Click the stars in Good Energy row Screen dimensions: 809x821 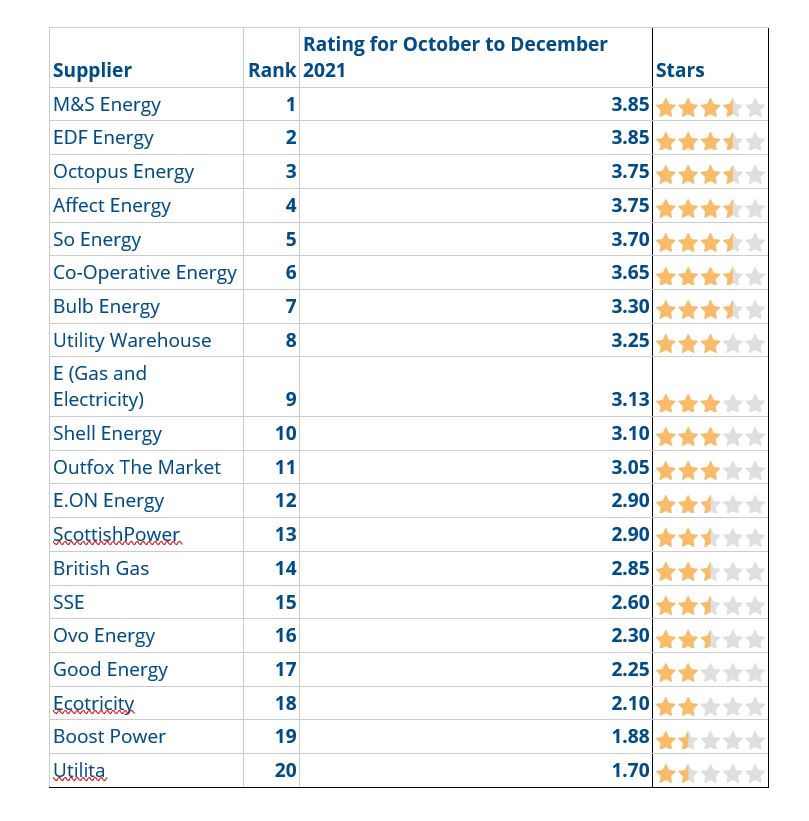(710, 672)
